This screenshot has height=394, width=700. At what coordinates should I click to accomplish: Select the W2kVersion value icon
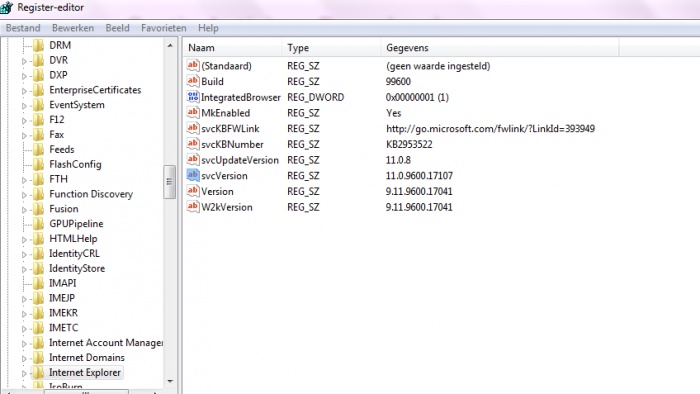click(x=193, y=207)
